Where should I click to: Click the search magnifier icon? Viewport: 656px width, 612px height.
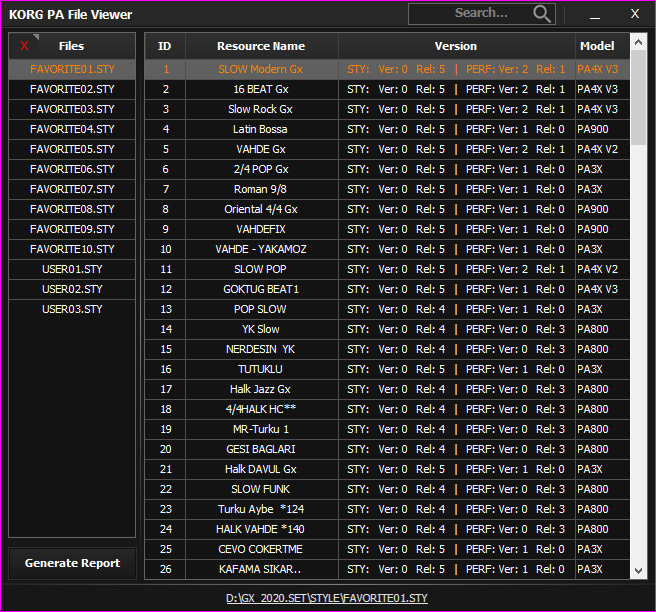tap(542, 14)
